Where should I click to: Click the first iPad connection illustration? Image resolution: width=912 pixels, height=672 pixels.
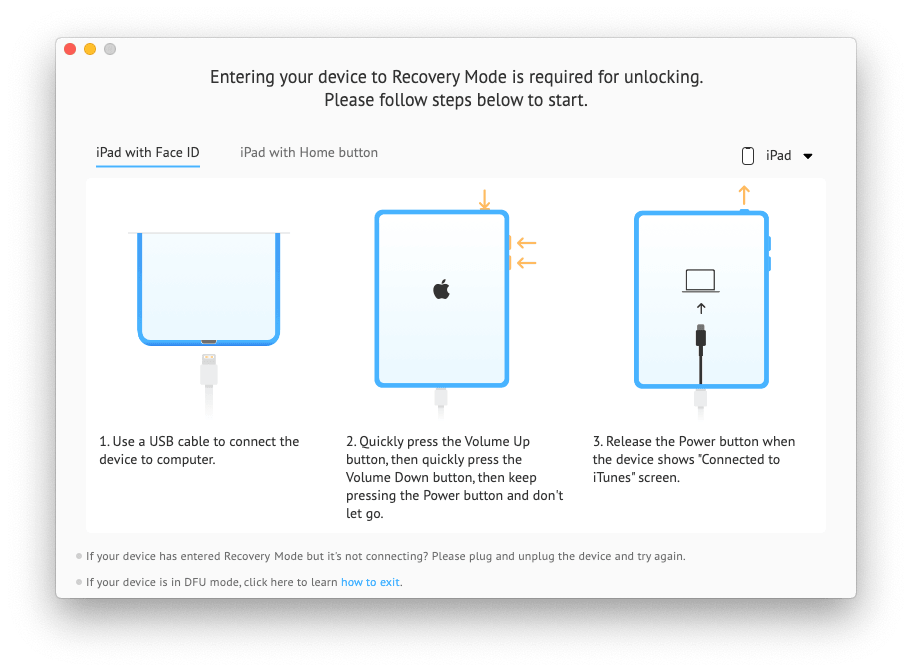[x=208, y=290]
